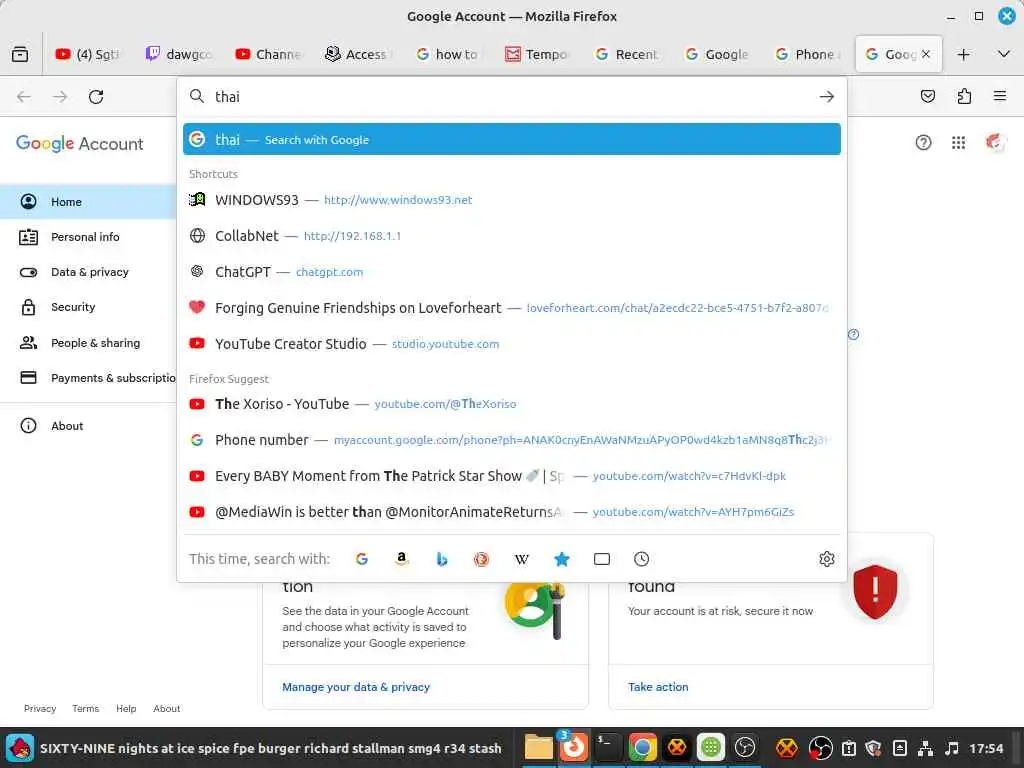Viewport: 1024px width, 768px height.
Task: Open Security in the sidebar
Action: click(x=88, y=307)
